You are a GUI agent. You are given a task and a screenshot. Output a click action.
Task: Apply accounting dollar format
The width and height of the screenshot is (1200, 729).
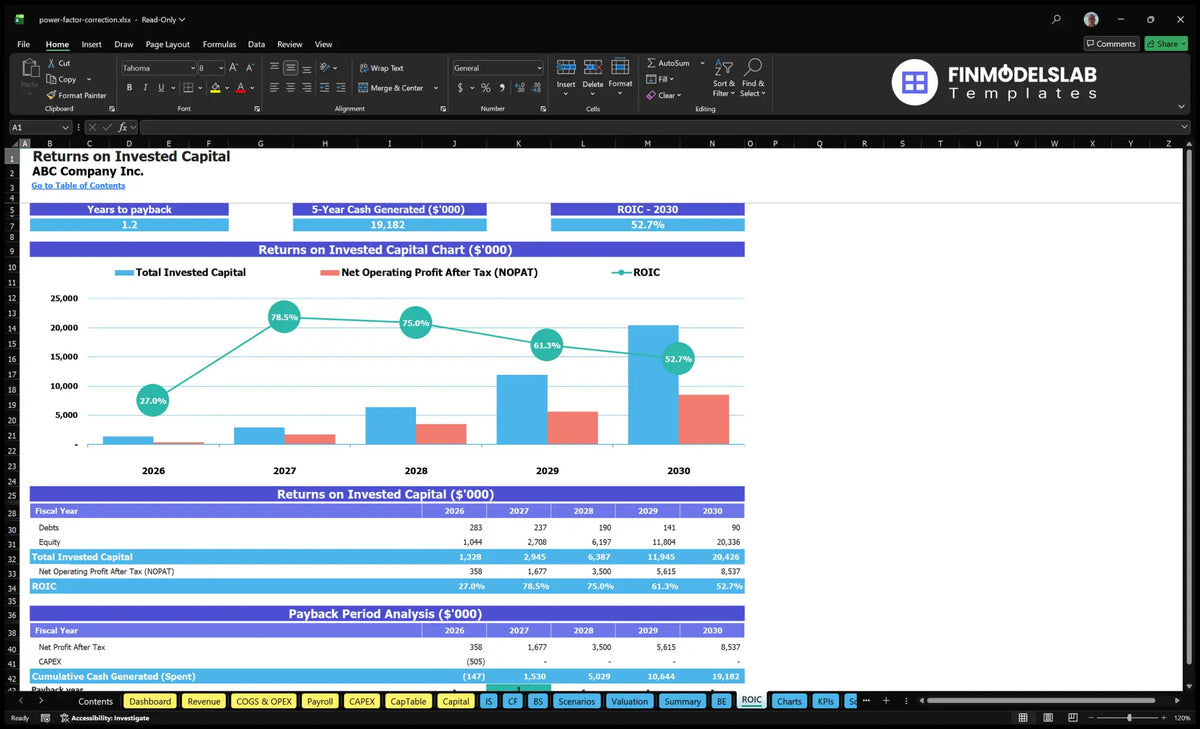click(460, 88)
